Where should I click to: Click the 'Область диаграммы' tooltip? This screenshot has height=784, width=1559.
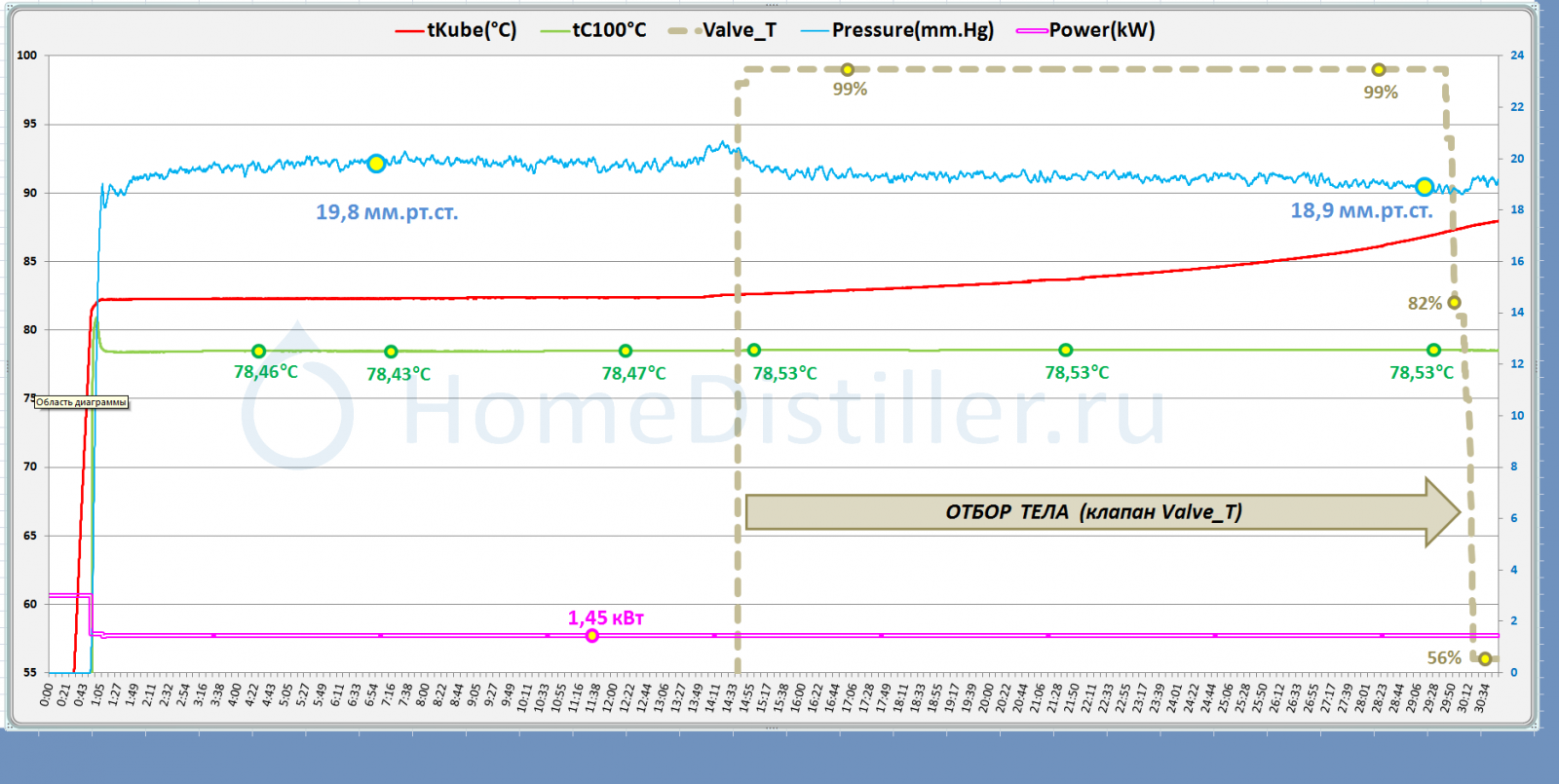tap(82, 402)
